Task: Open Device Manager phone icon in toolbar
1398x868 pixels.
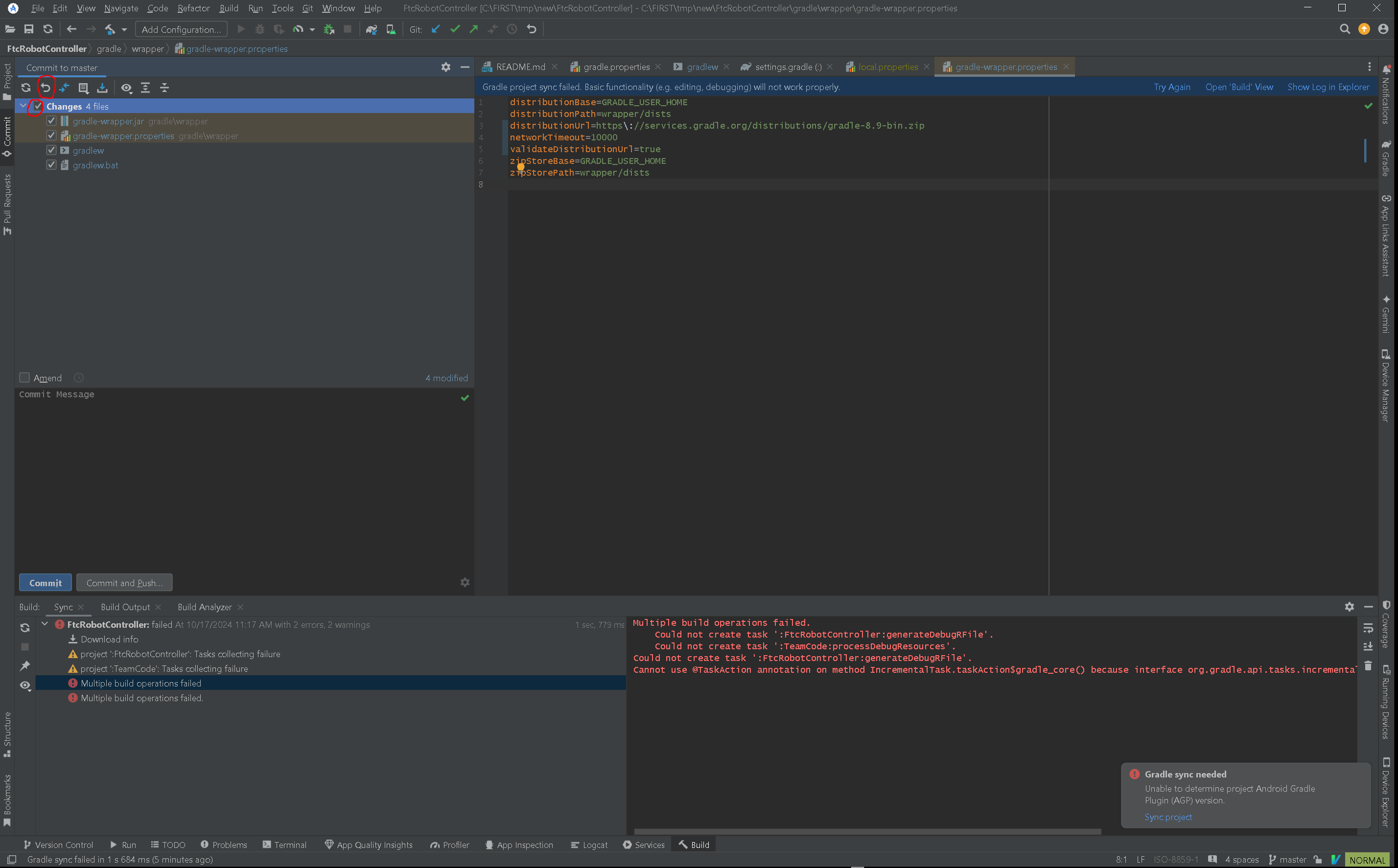Action: 391,29
